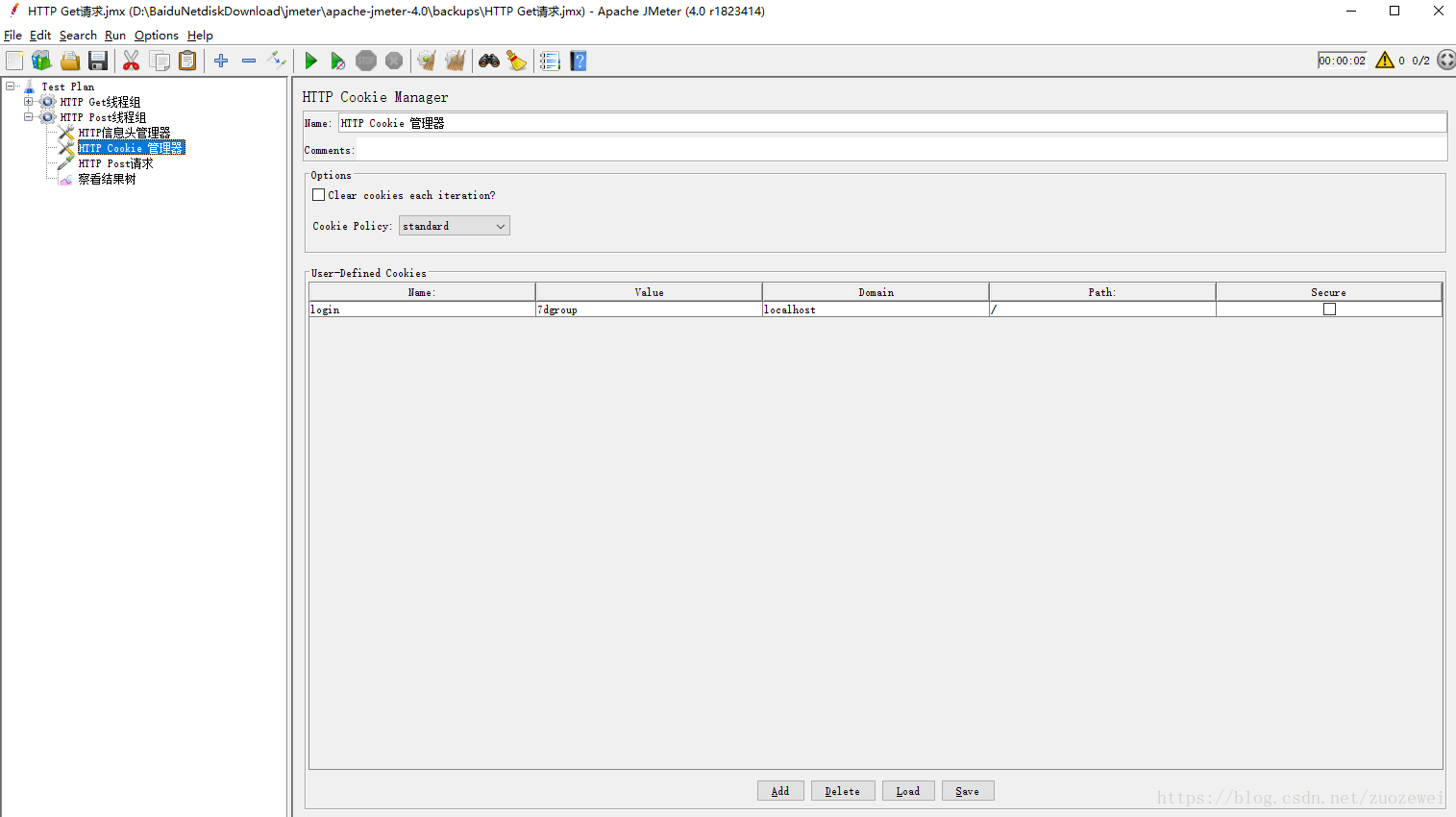Click the yellow warning triangle log icon
This screenshot has height=817, width=1456.
point(1385,60)
